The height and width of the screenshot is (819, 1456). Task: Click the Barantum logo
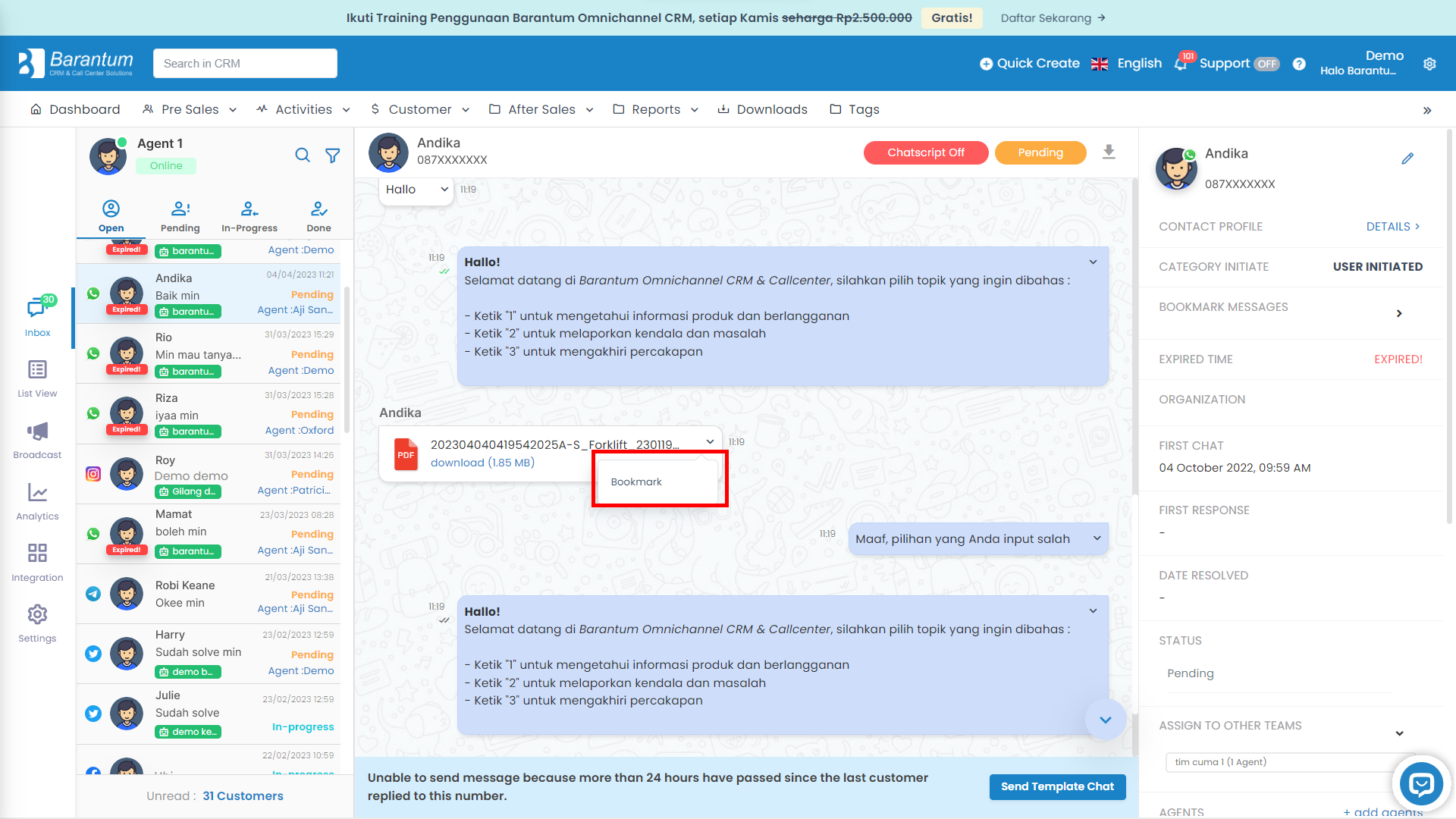(x=76, y=63)
